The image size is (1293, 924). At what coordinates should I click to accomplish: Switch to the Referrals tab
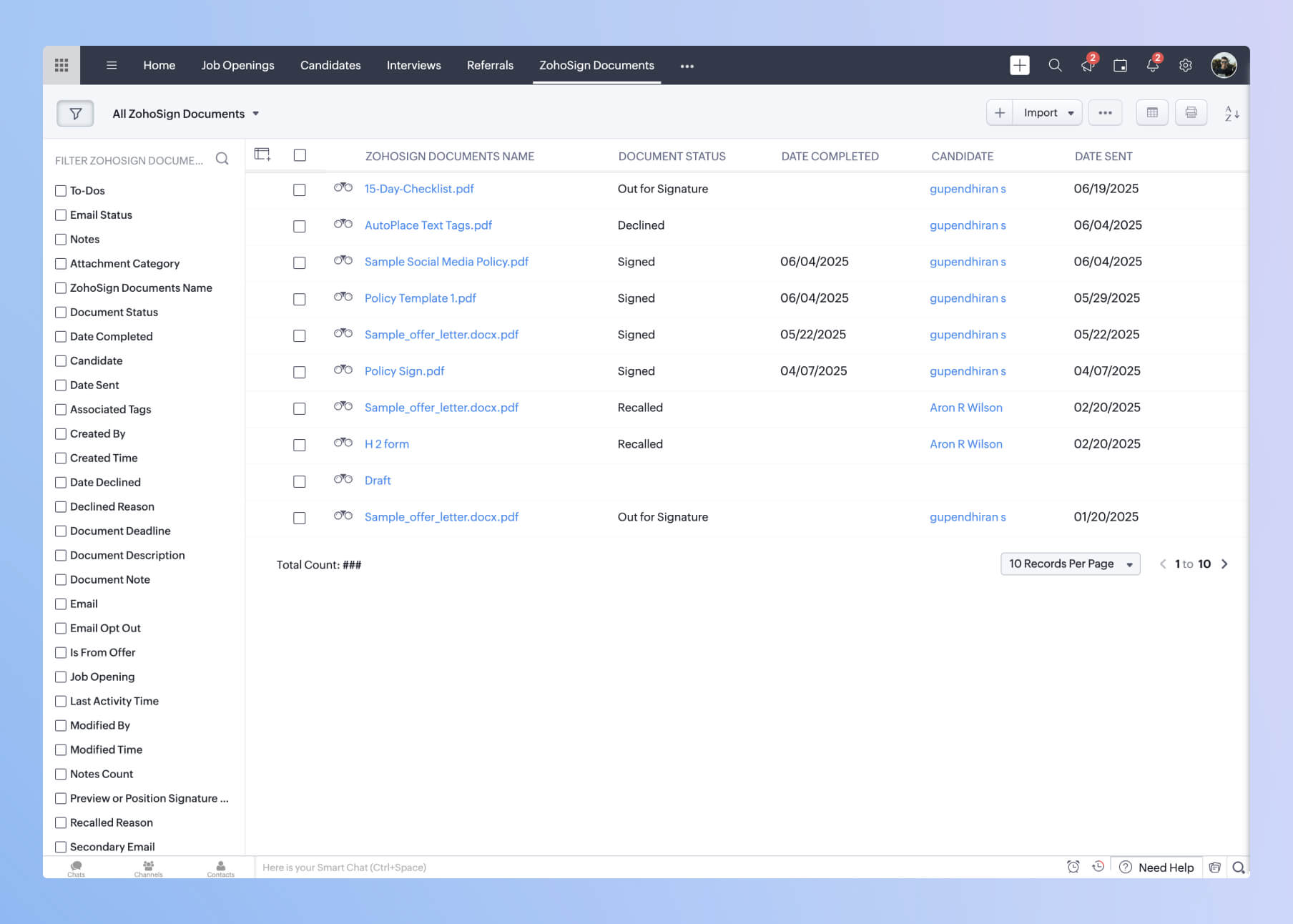pyautogui.click(x=490, y=65)
